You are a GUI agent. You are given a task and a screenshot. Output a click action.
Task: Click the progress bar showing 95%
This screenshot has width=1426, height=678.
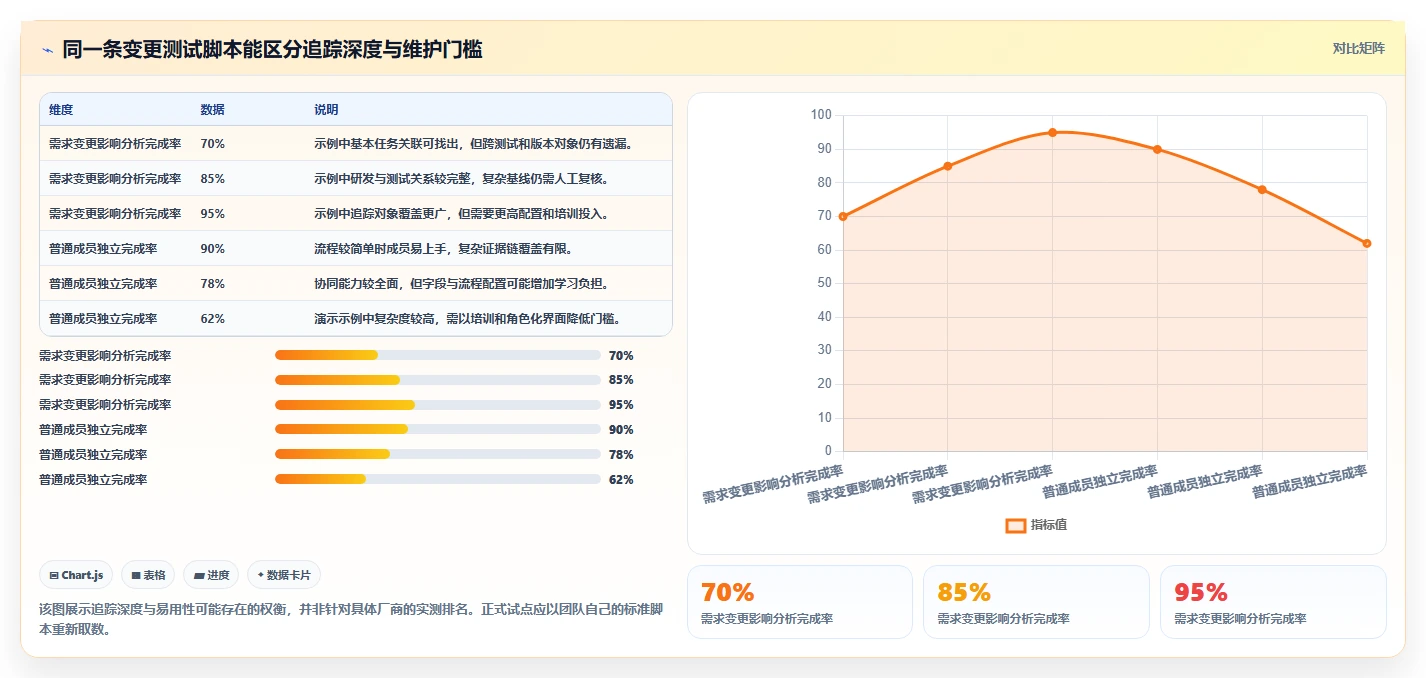[437, 405]
